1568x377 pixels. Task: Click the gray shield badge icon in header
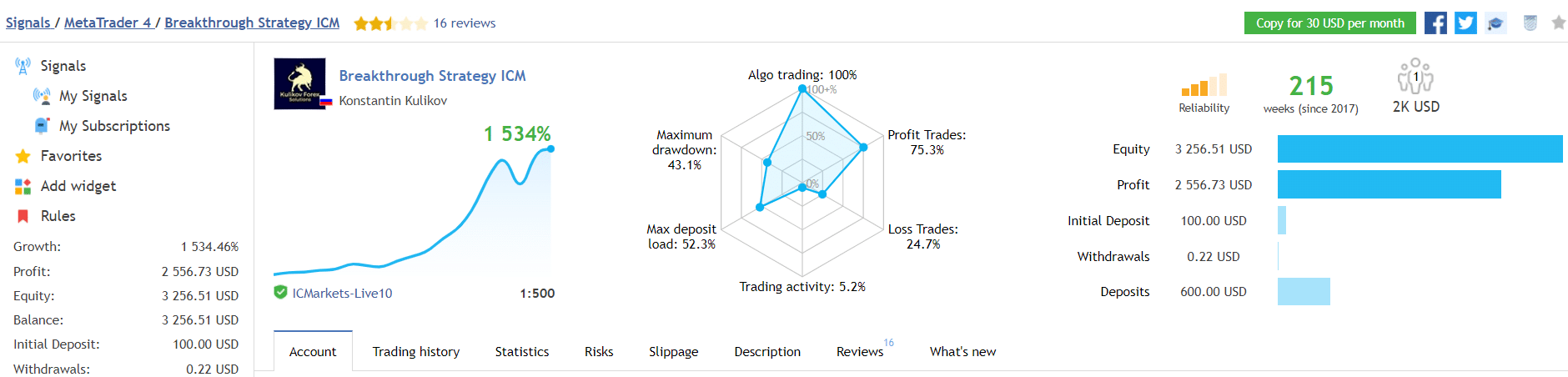coord(1530,23)
